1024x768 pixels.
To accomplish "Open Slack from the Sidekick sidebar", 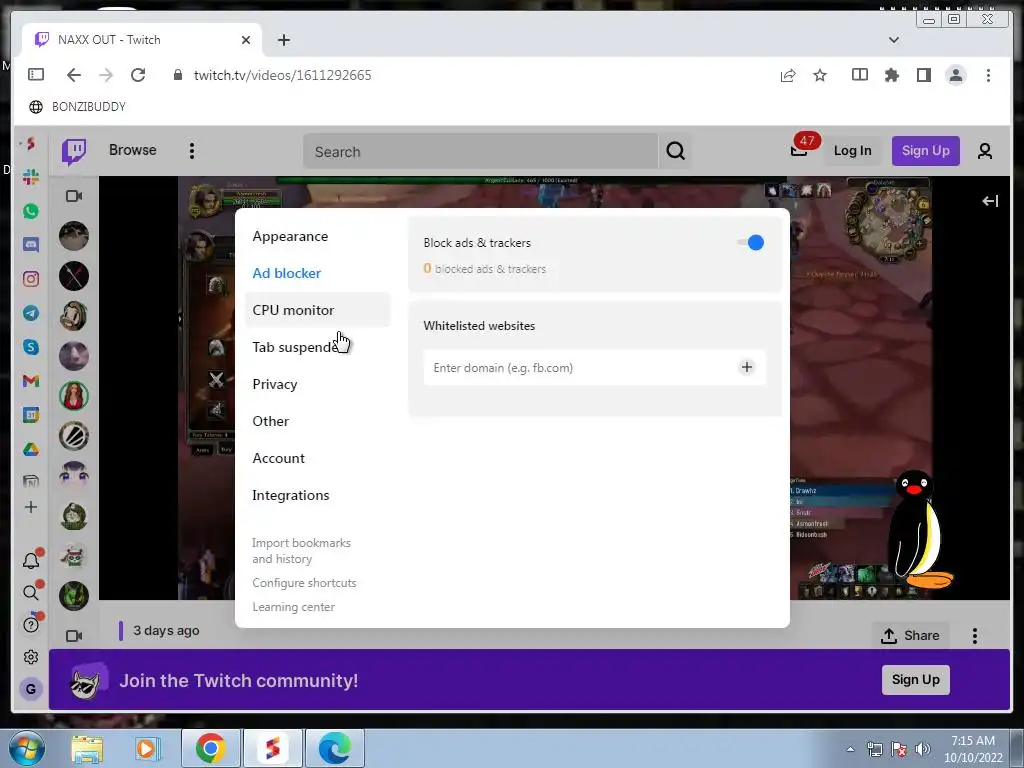I will coord(31,177).
